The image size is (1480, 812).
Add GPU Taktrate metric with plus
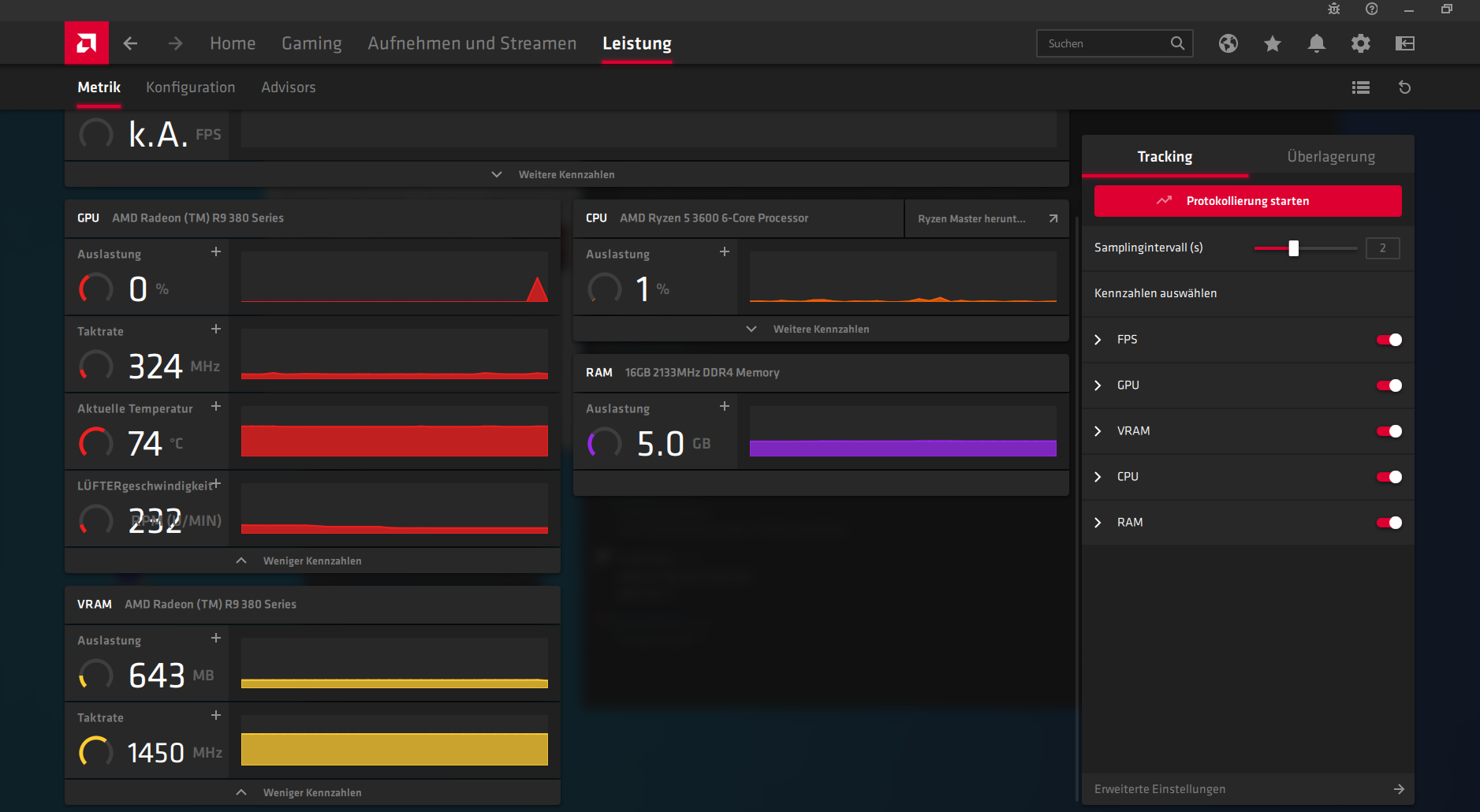pos(216,330)
